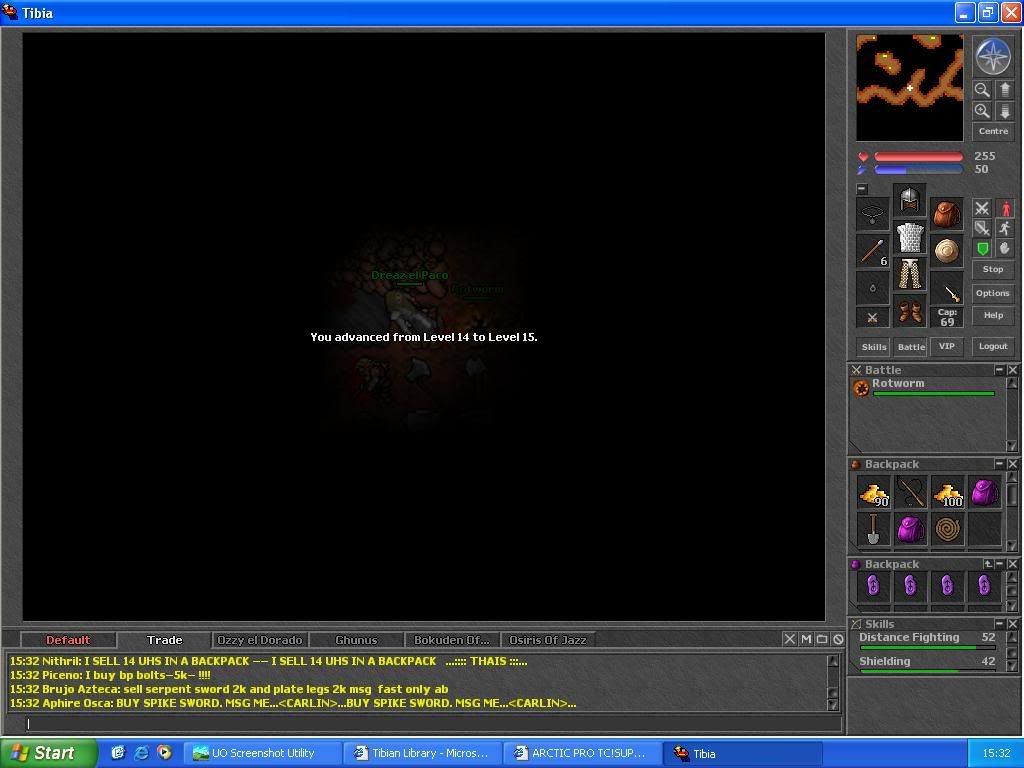1024x768 pixels.
Task: Enable full attack fight mode
Action: pos(982,208)
